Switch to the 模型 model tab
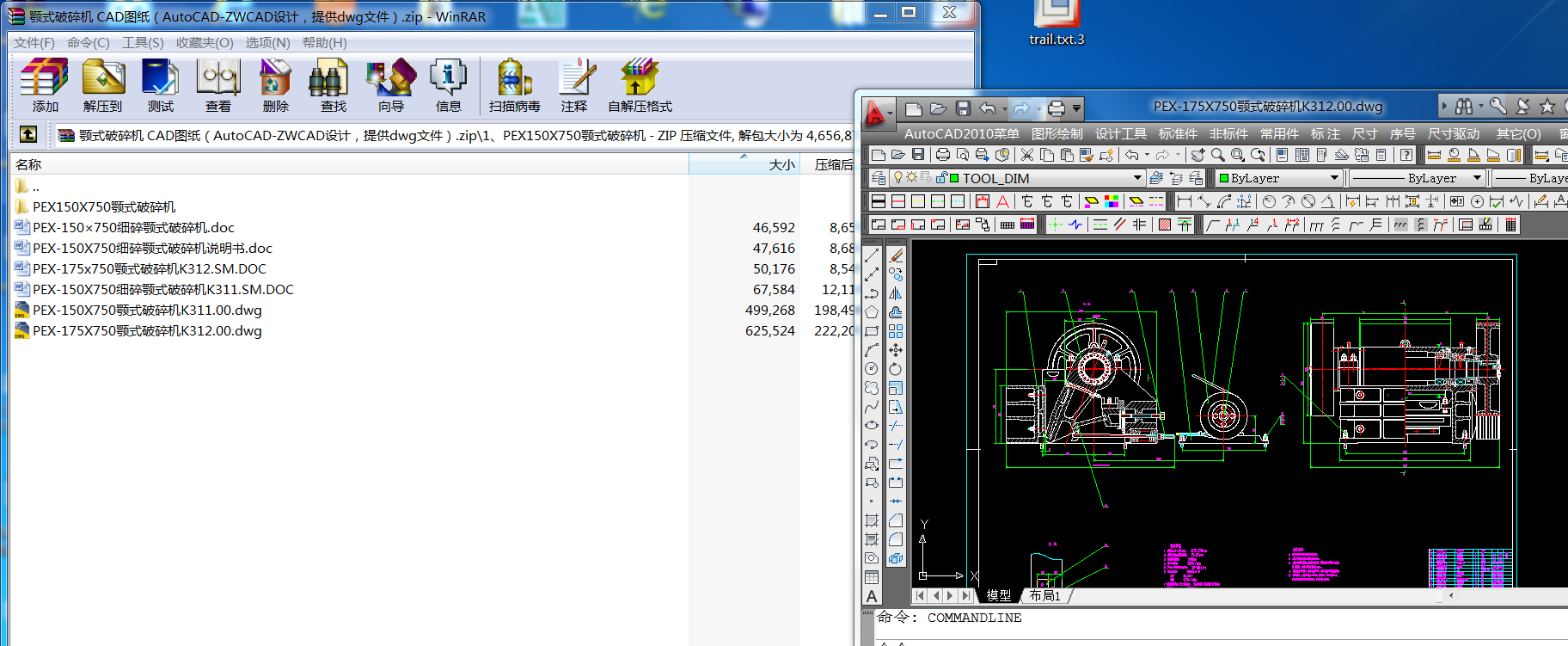Viewport: 1568px width, 646px height. click(999, 595)
